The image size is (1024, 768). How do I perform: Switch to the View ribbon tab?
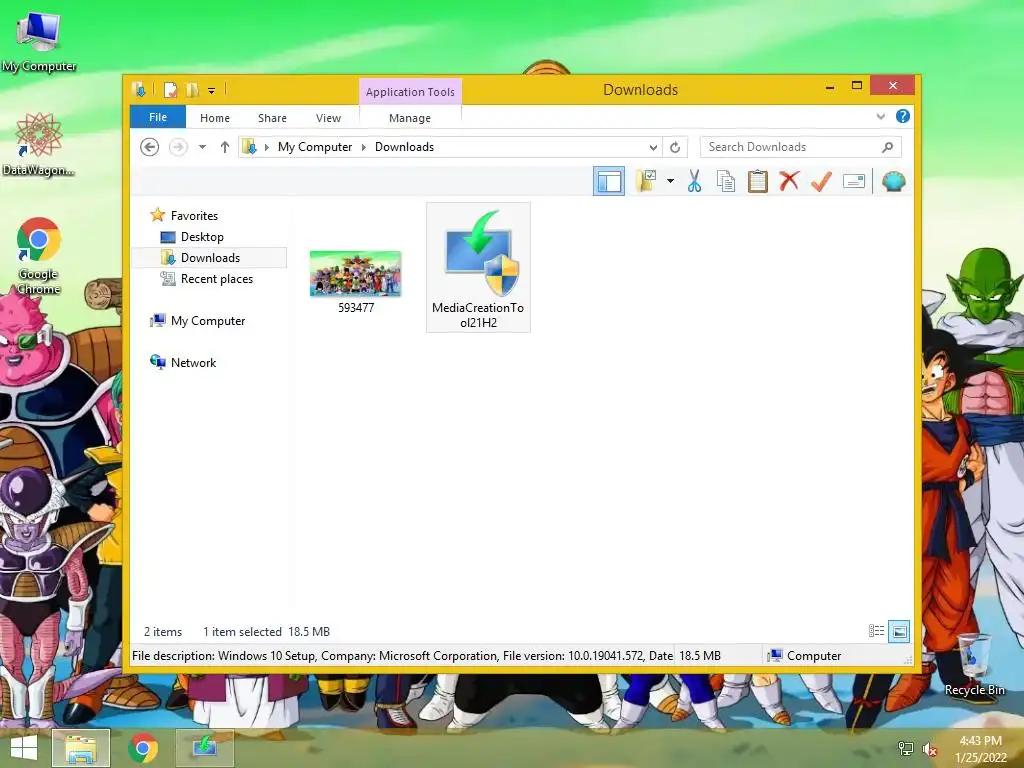pos(328,118)
